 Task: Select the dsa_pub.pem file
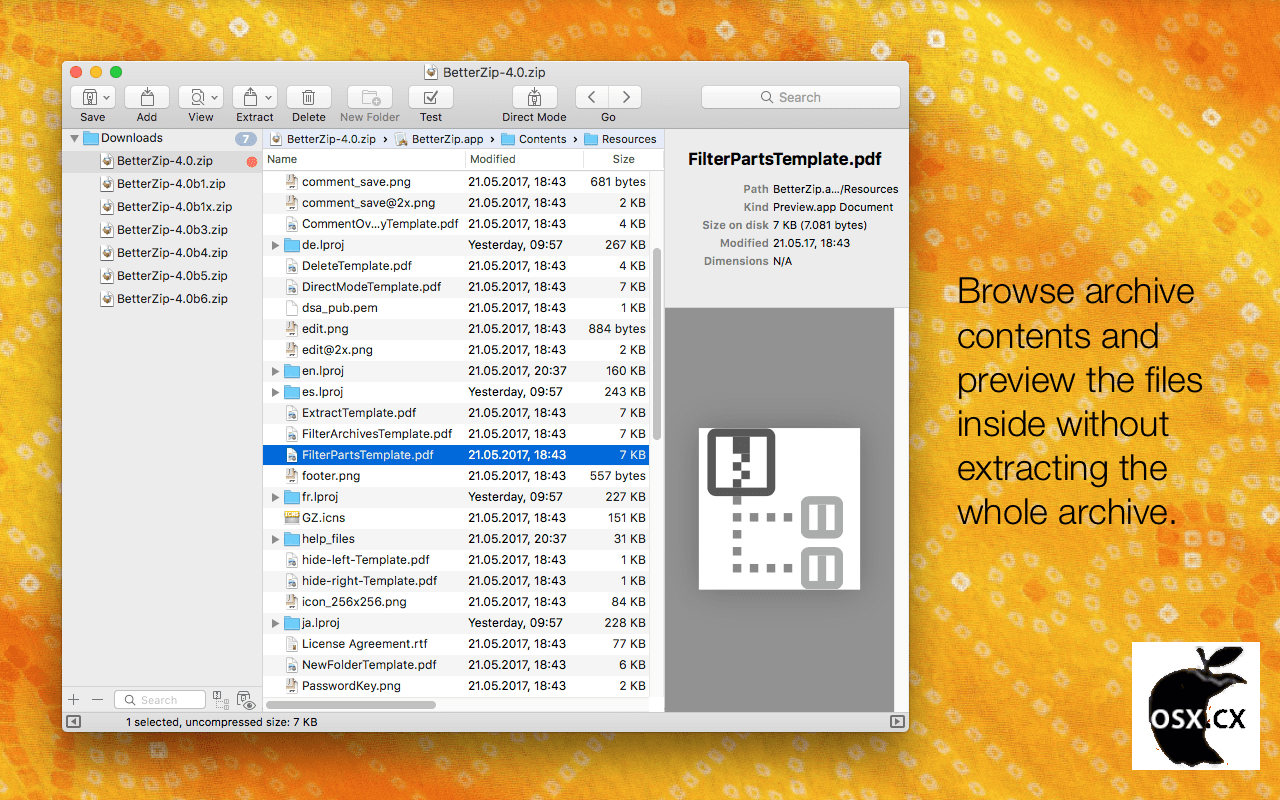coord(456,308)
